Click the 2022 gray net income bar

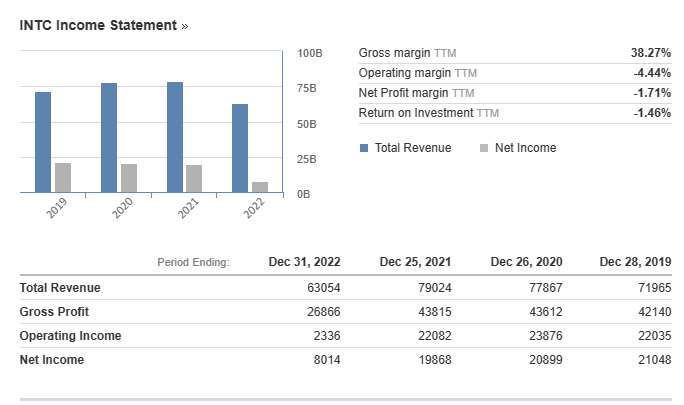click(260, 187)
